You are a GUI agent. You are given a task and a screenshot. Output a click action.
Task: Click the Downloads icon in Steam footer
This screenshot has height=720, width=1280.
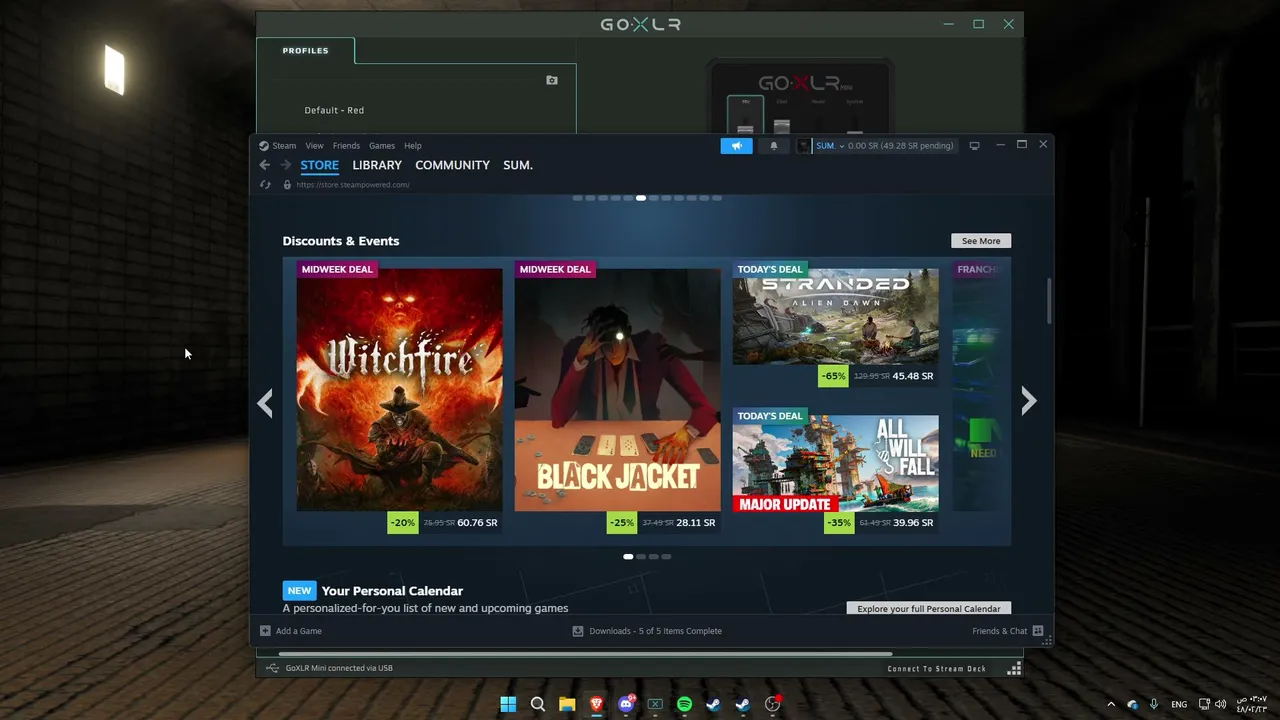[578, 631]
